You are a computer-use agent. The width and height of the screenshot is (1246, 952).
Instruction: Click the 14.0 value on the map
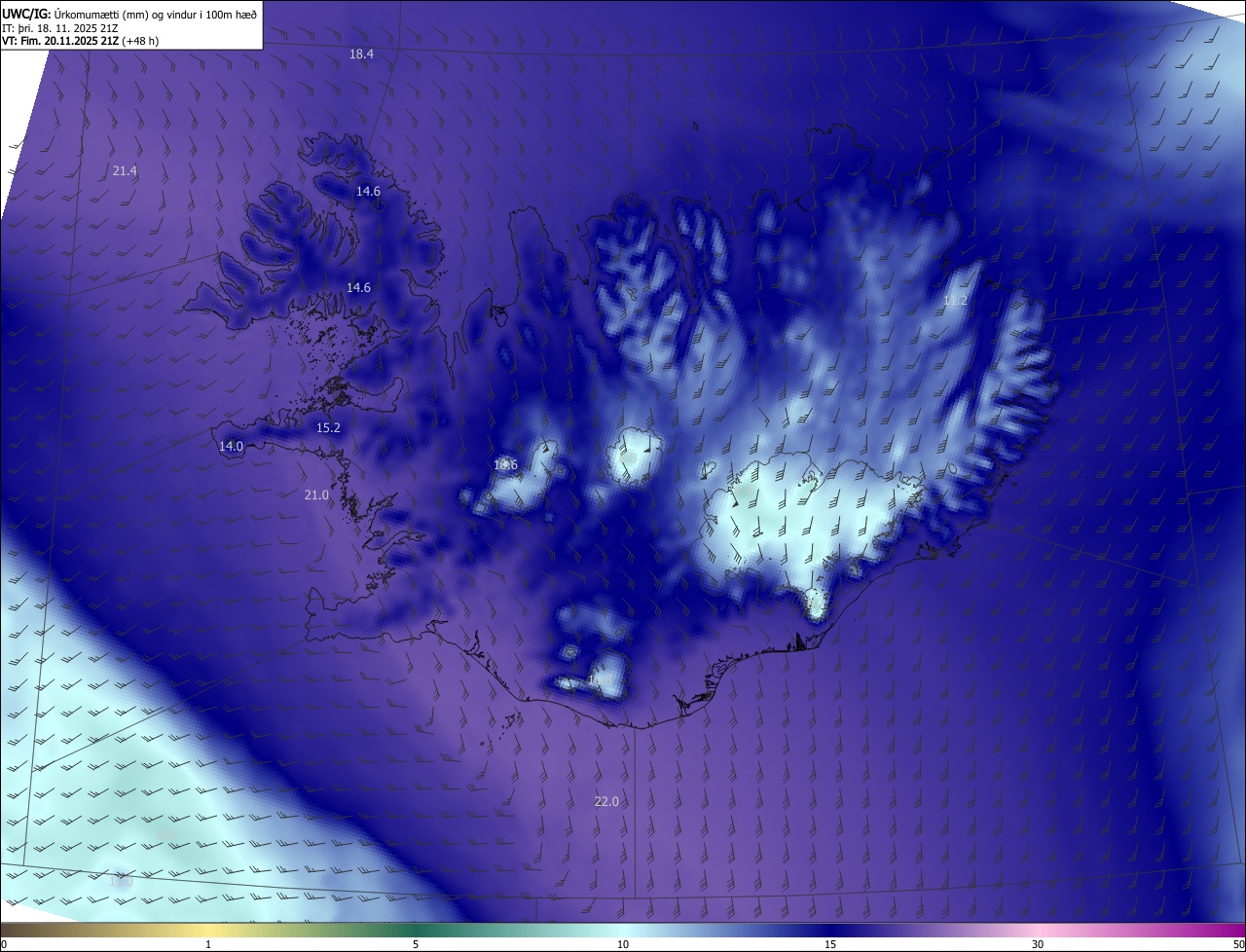(x=231, y=447)
